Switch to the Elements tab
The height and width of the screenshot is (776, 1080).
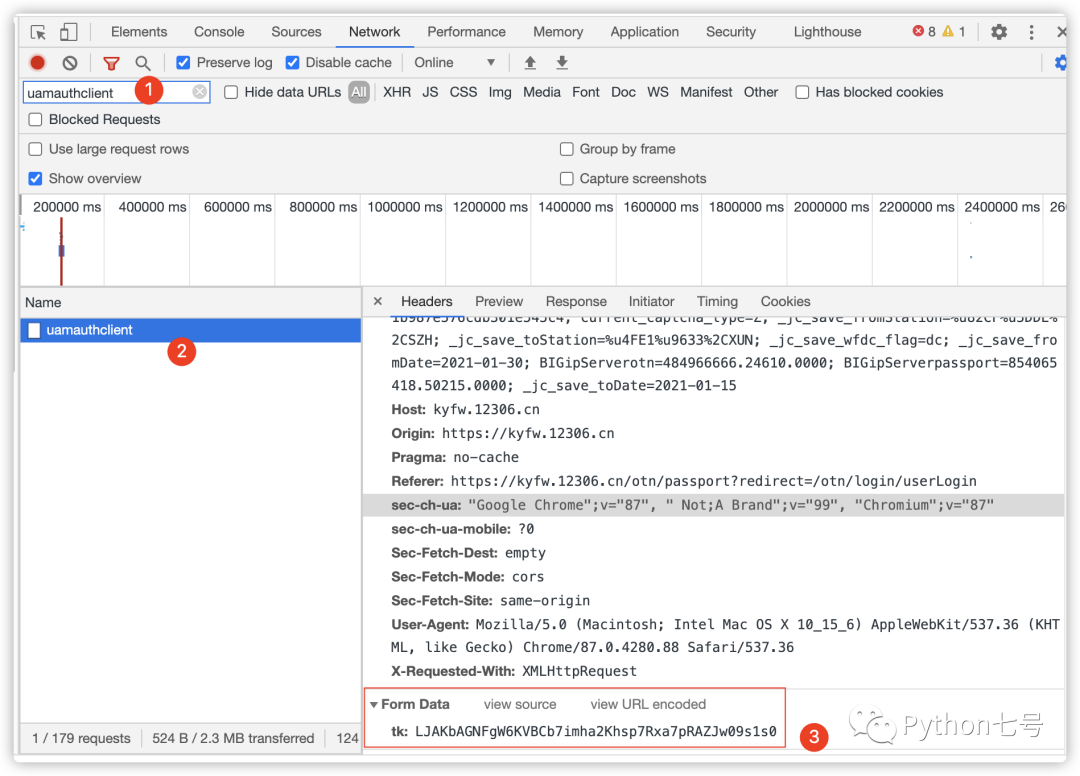coord(139,32)
